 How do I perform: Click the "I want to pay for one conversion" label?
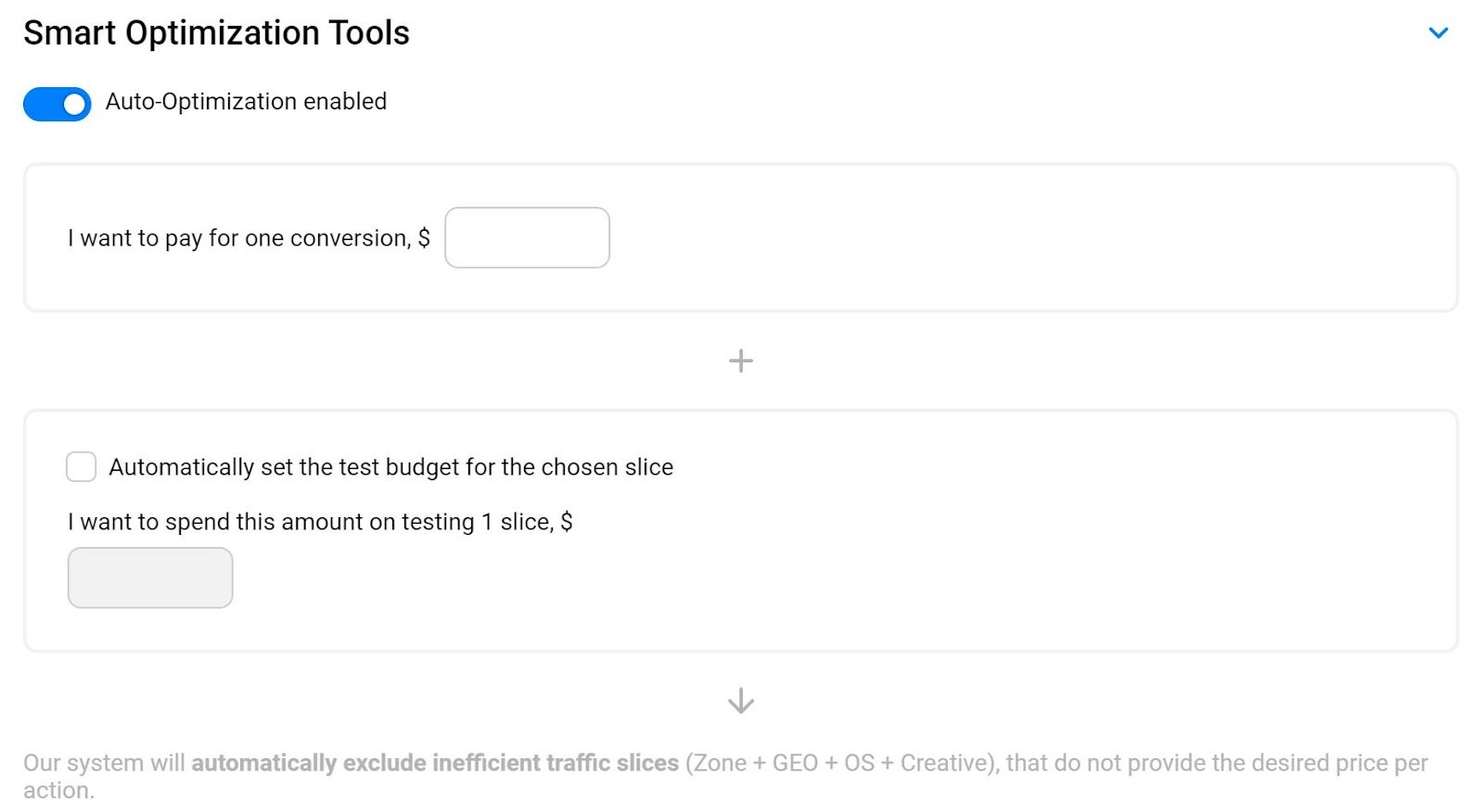click(249, 238)
